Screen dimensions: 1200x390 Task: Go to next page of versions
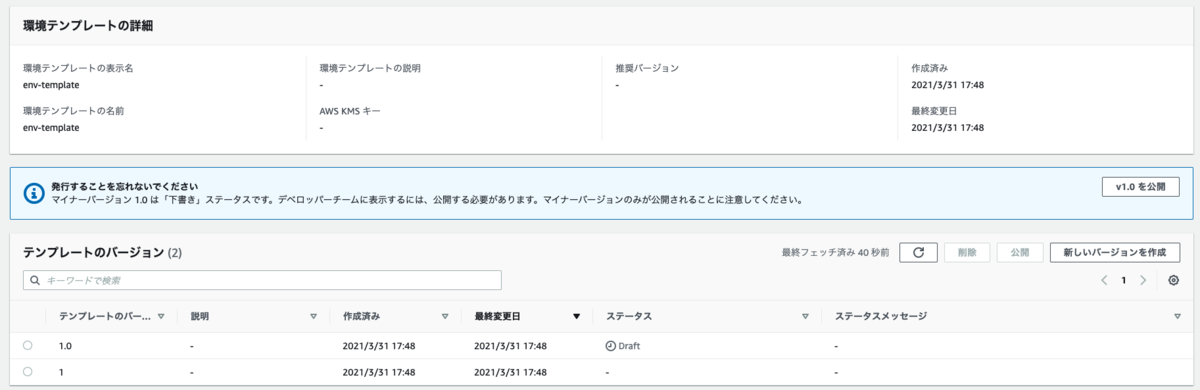(x=1143, y=280)
